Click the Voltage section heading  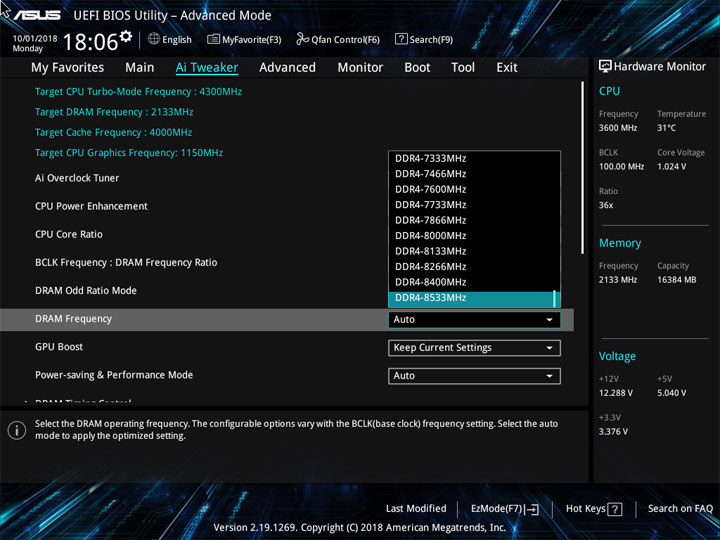[x=617, y=356]
